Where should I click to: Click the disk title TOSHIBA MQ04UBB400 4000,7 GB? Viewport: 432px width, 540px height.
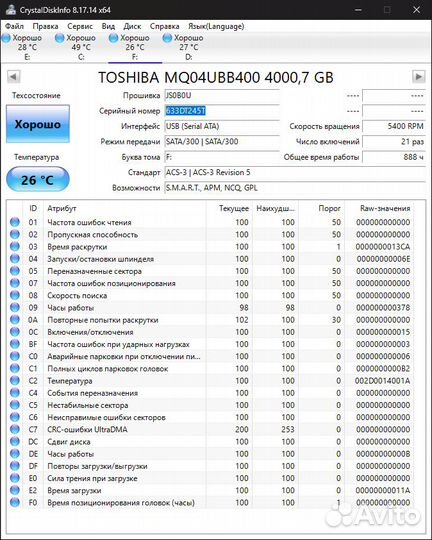point(216,77)
